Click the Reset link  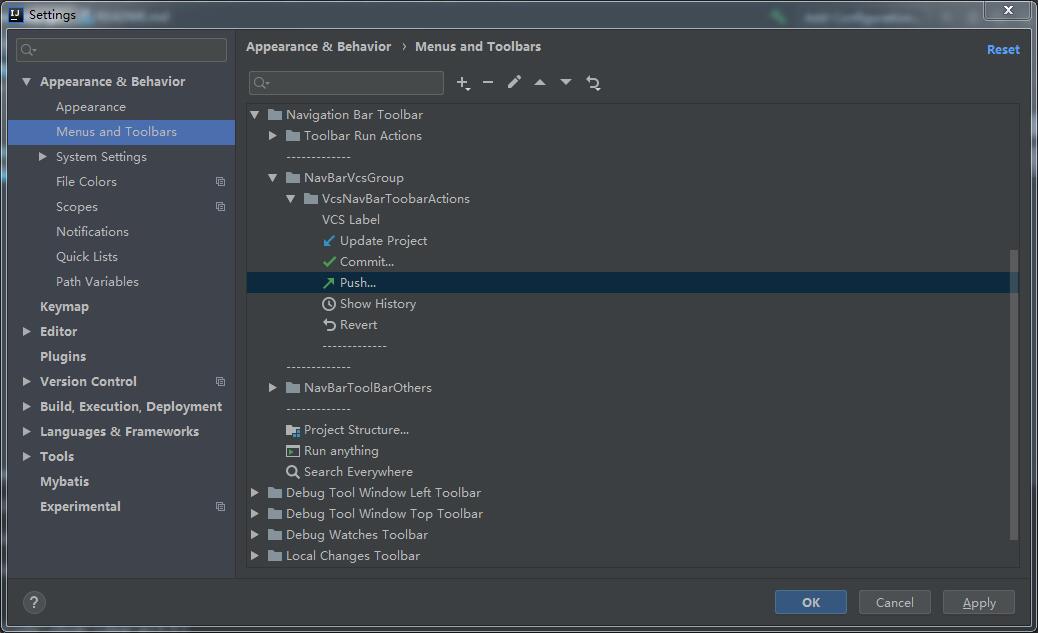point(1003,49)
